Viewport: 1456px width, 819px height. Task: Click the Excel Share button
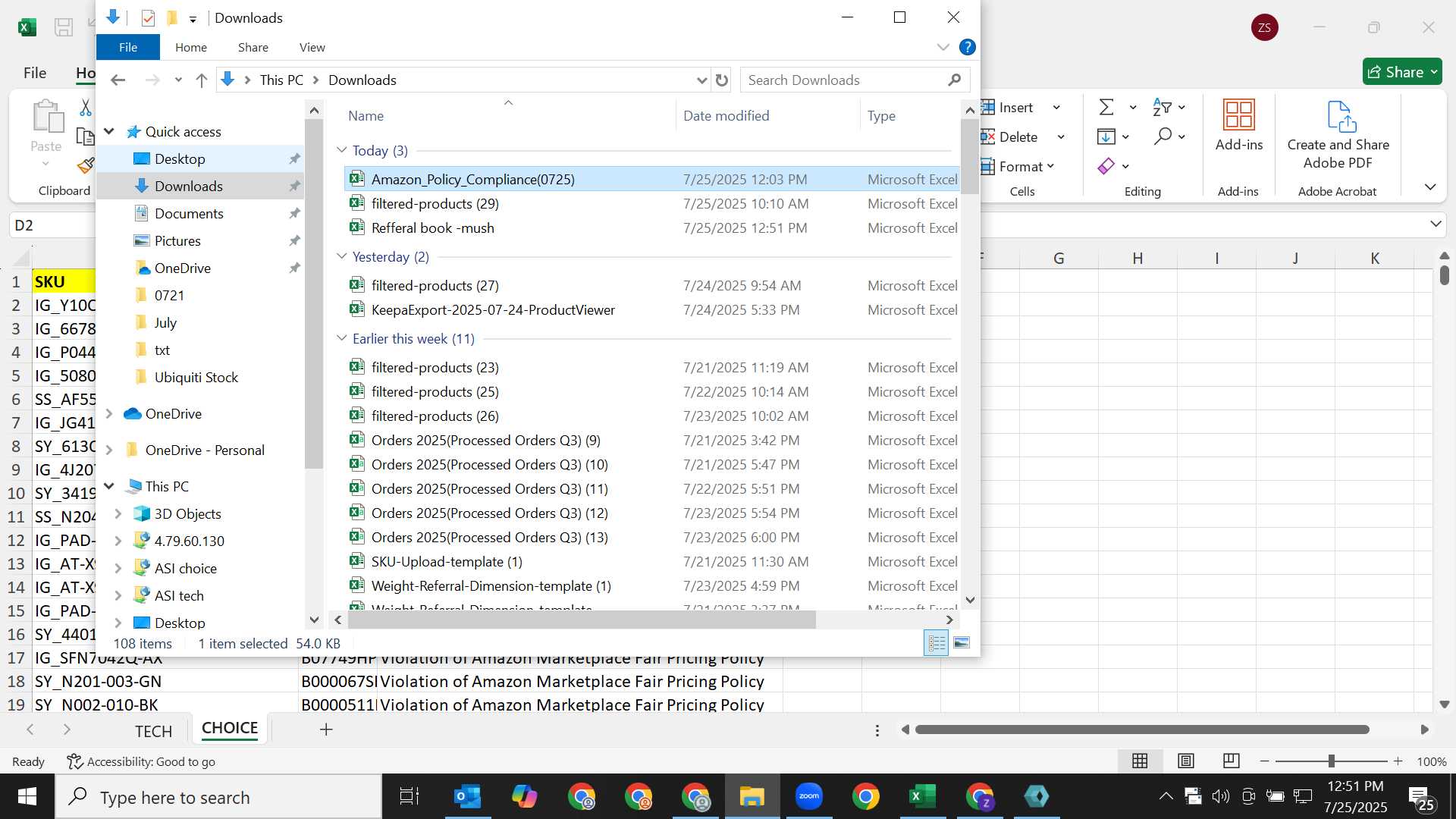coord(1402,72)
